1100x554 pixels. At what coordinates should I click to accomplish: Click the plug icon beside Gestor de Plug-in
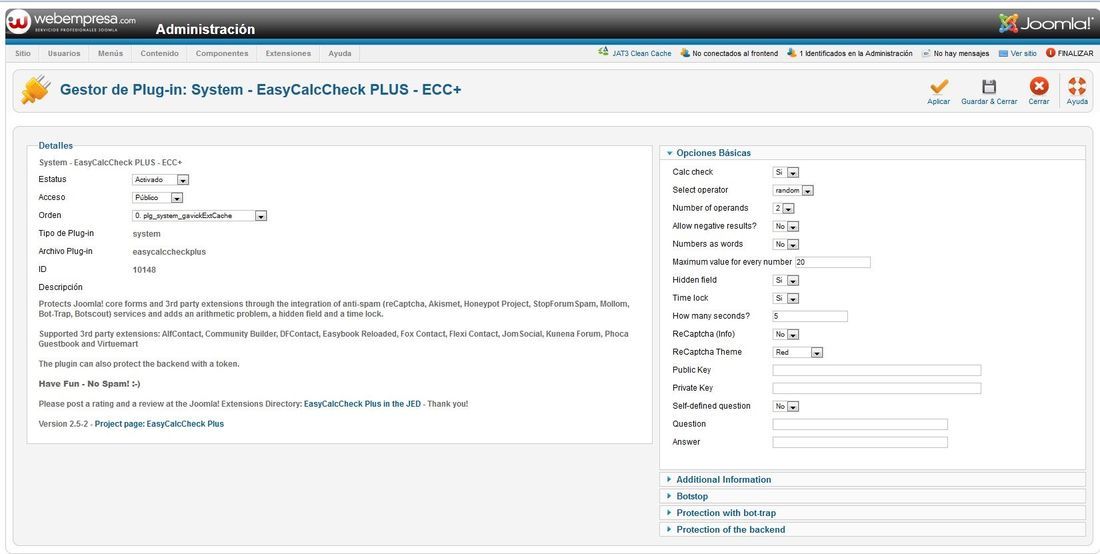tap(34, 90)
